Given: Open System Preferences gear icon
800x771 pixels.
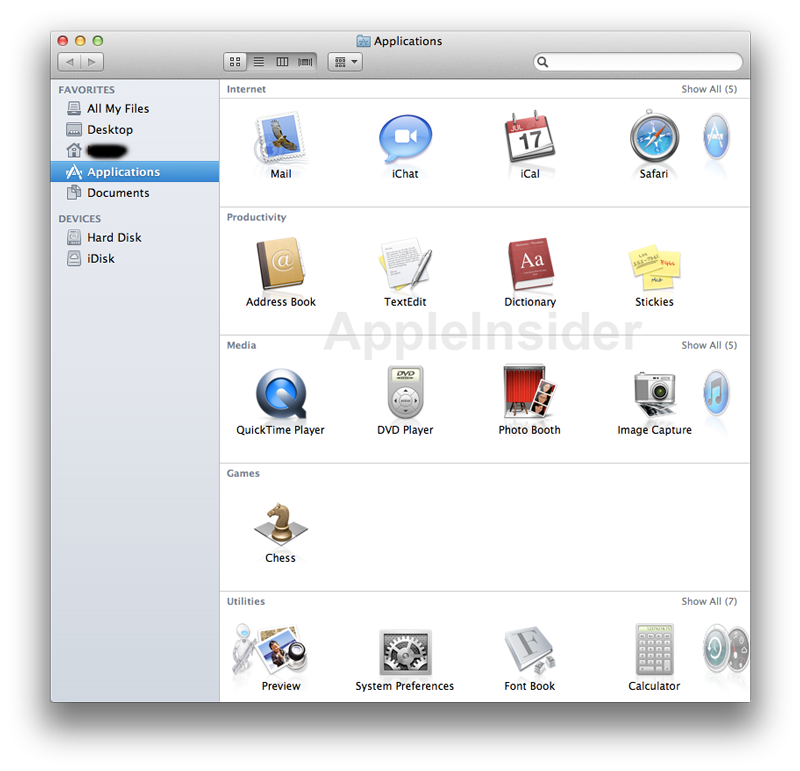Looking at the screenshot, I should [405, 652].
